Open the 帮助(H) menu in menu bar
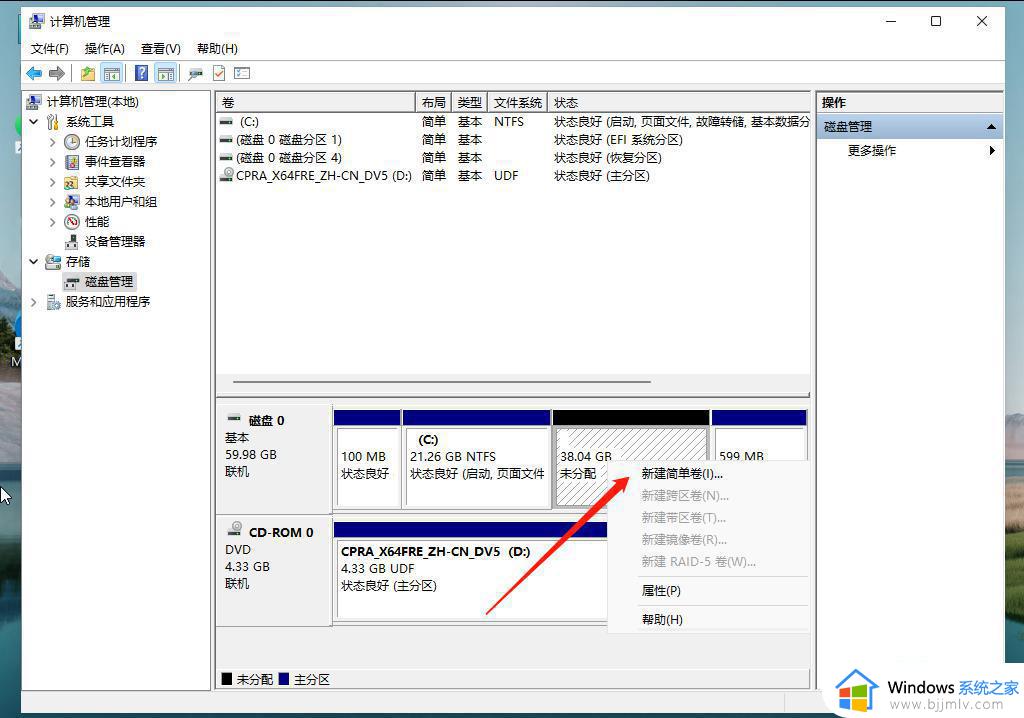This screenshot has height=718, width=1024. coord(217,49)
